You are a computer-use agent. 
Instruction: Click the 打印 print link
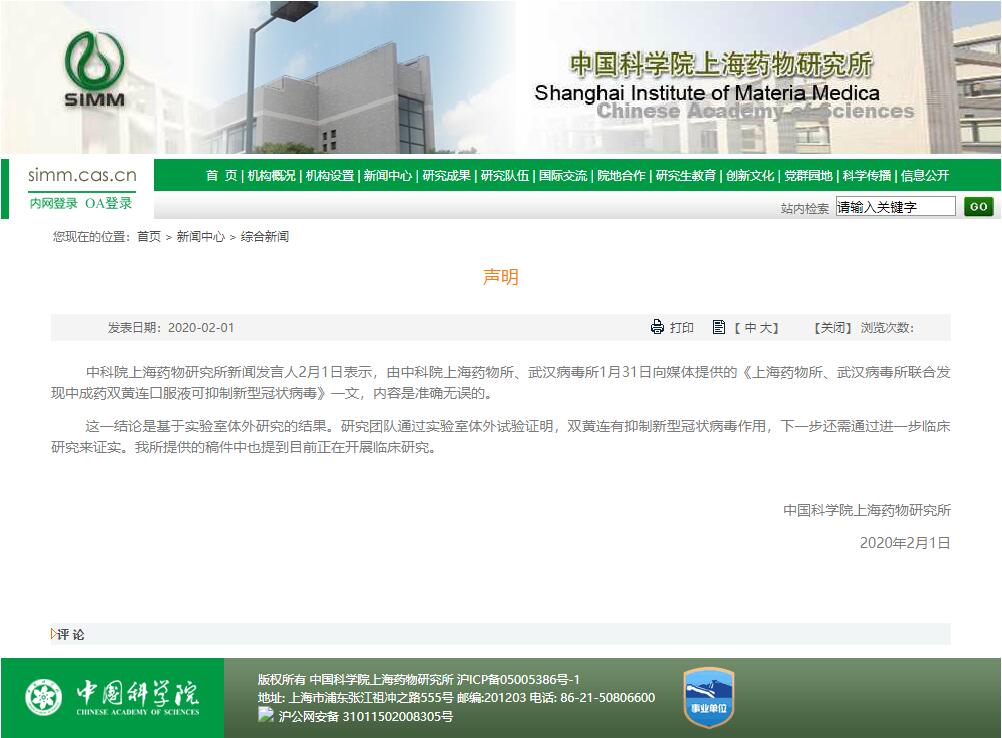[681, 328]
